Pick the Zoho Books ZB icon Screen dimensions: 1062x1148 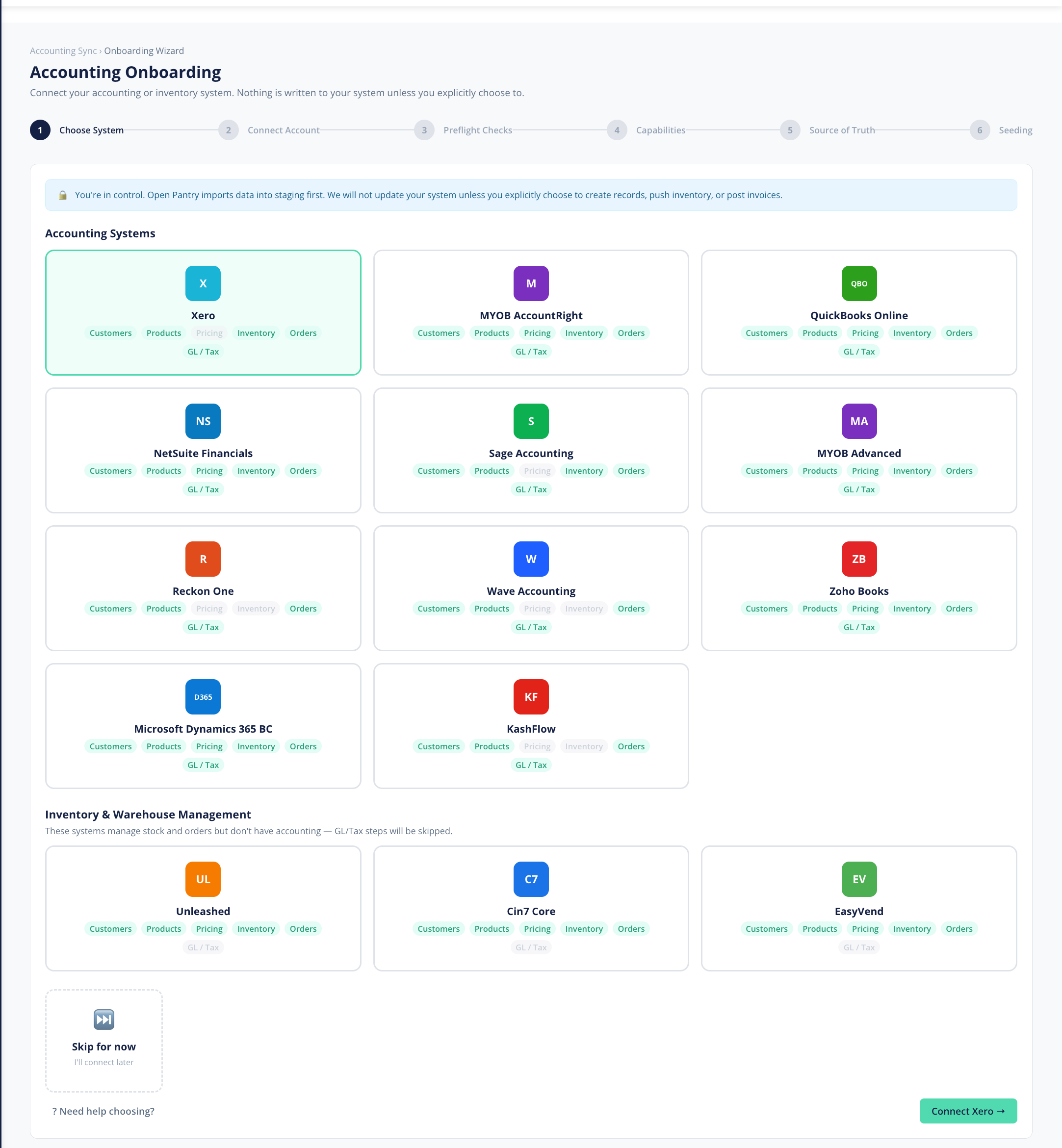[x=858, y=559]
